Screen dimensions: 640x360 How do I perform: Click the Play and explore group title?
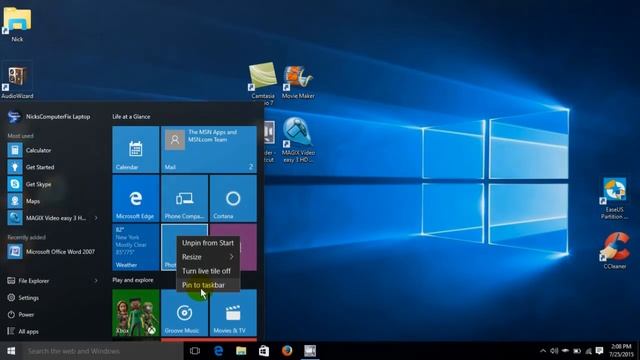pyautogui.click(x=133, y=280)
